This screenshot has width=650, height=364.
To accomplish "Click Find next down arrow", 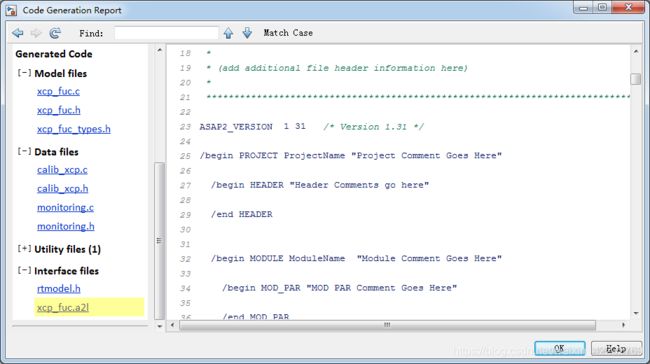I will 247,33.
